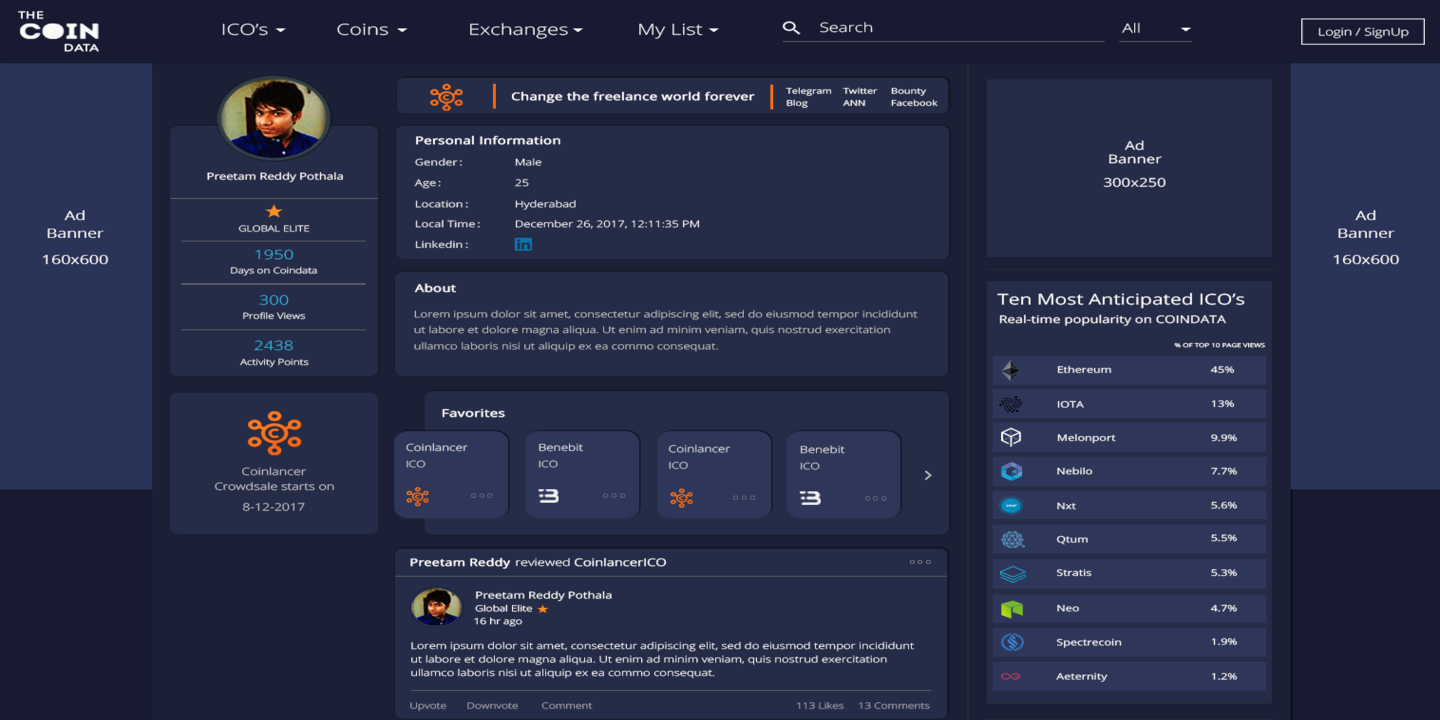This screenshot has width=1440, height=720.
Task: Go to The Coin Data logo home
Action: tap(59, 31)
